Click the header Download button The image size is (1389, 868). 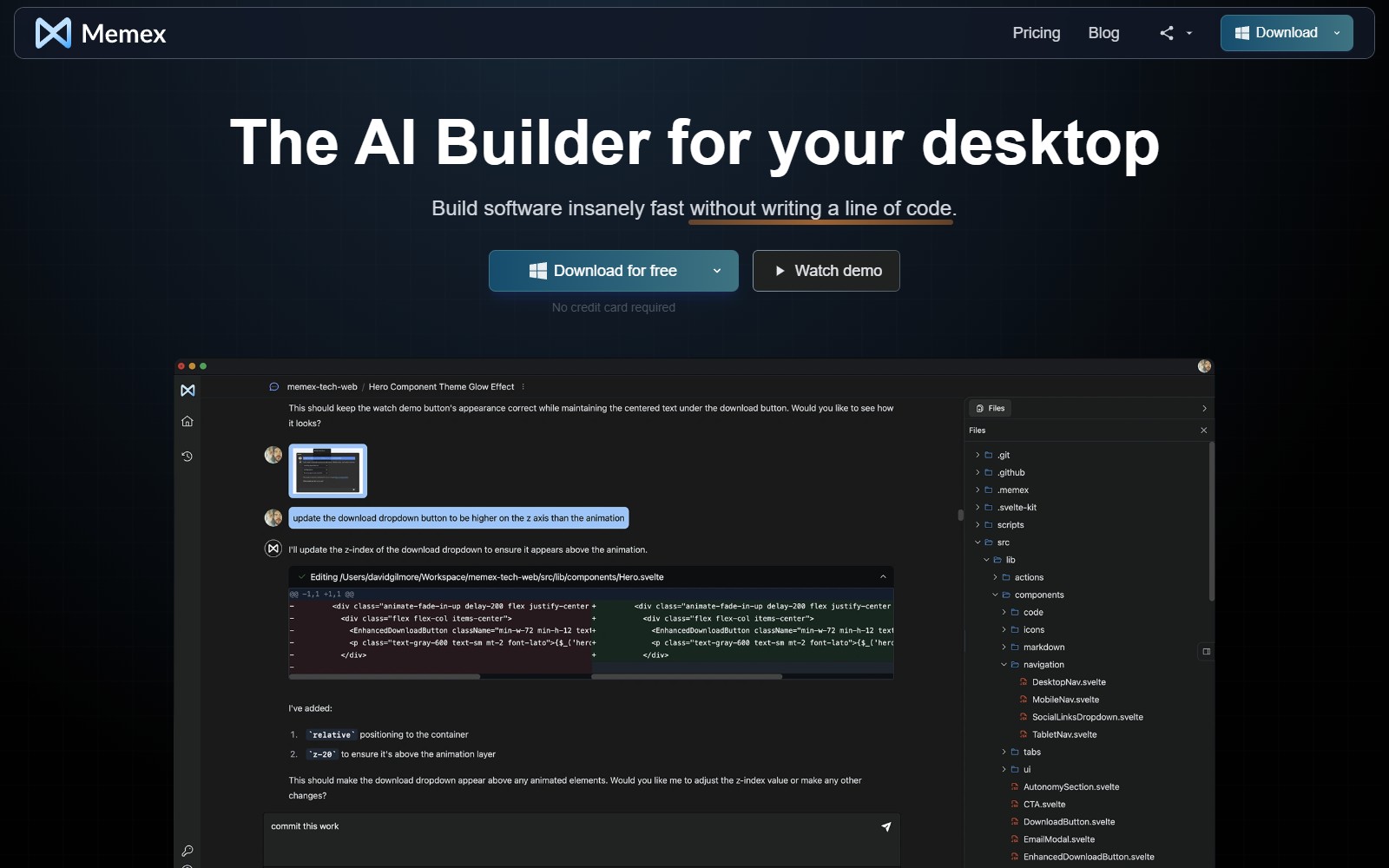(1276, 33)
